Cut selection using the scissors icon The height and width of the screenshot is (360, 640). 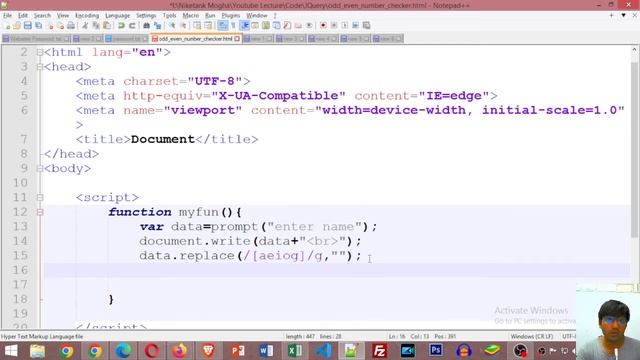(x=84, y=26)
